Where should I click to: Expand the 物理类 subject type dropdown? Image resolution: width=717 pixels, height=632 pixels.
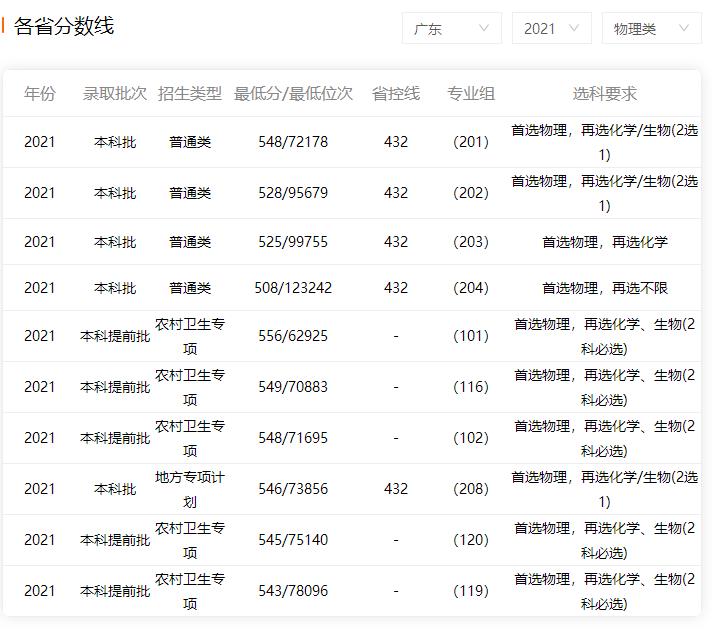(x=651, y=29)
